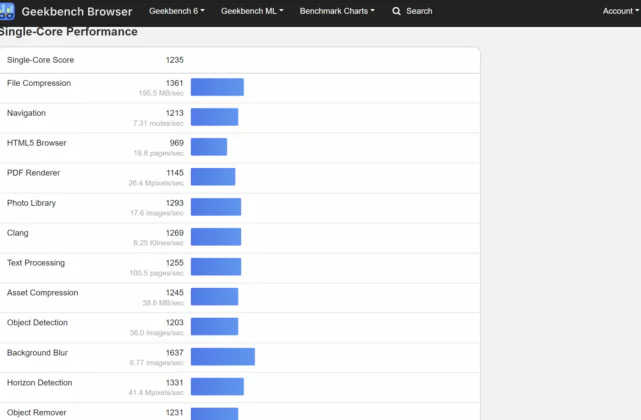This screenshot has width=641, height=420.
Task: Click the Geekbench logo icon
Action: [7, 11]
